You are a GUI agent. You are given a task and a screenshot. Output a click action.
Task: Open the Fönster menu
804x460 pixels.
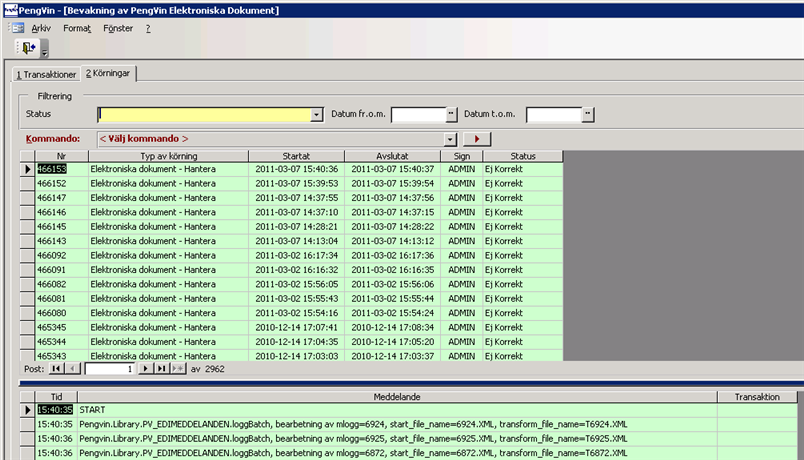pyautogui.click(x=118, y=29)
